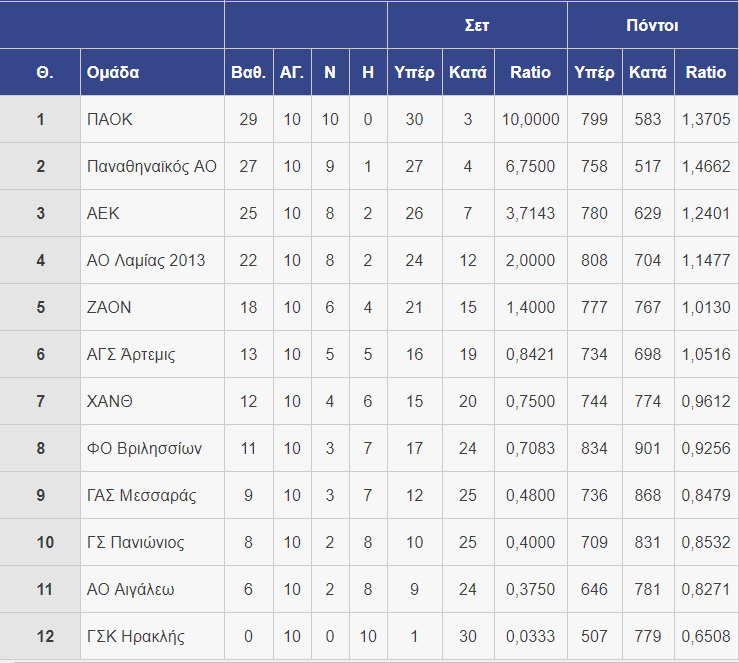739x663 pixels.
Task: Open ΓΣΚ Ηρακλής team entry
Action: [x=136, y=637]
